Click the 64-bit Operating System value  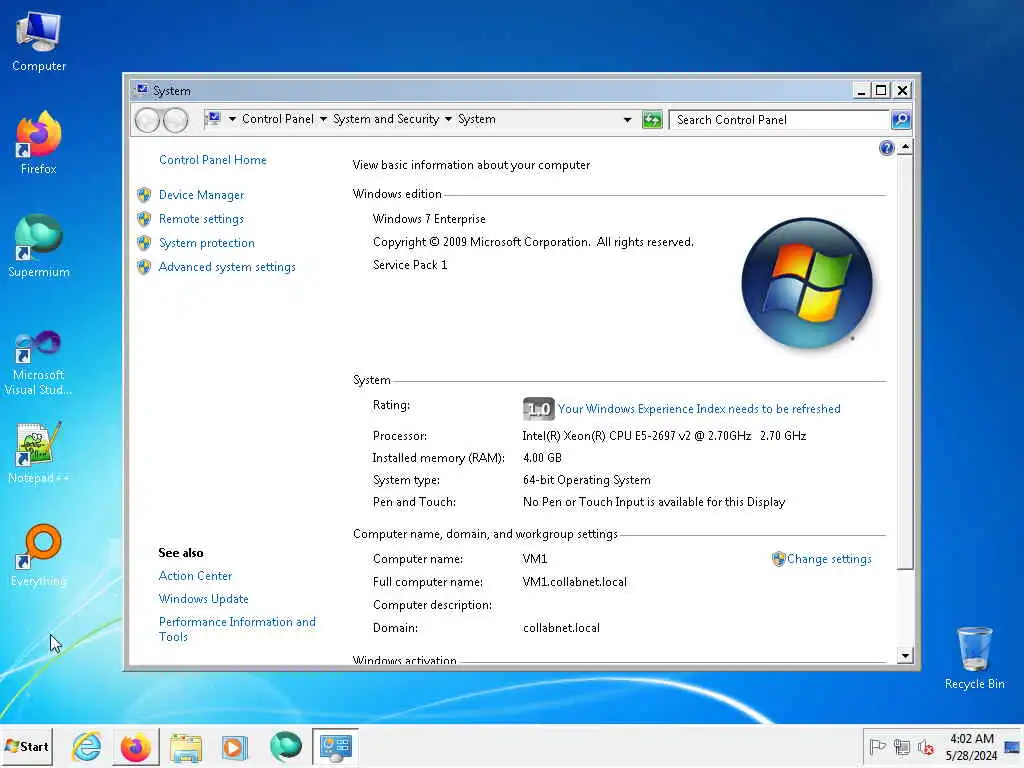click(x=586, y=480)
